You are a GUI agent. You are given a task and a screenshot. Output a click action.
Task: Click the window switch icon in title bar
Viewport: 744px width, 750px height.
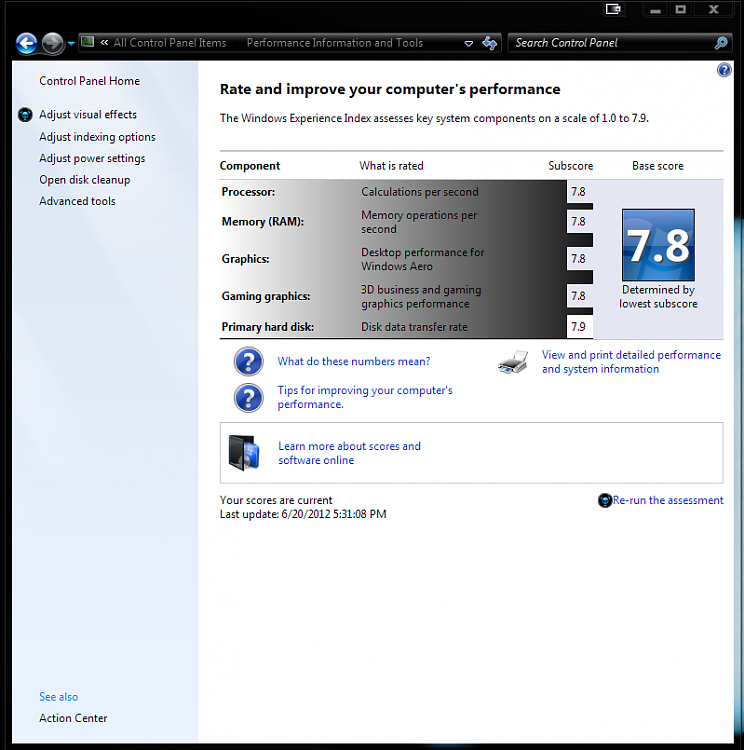[613, 9]
